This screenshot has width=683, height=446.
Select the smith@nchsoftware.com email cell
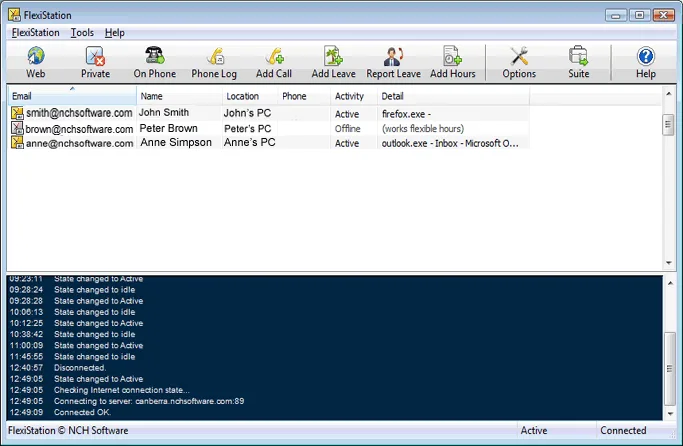pos(79,113)
